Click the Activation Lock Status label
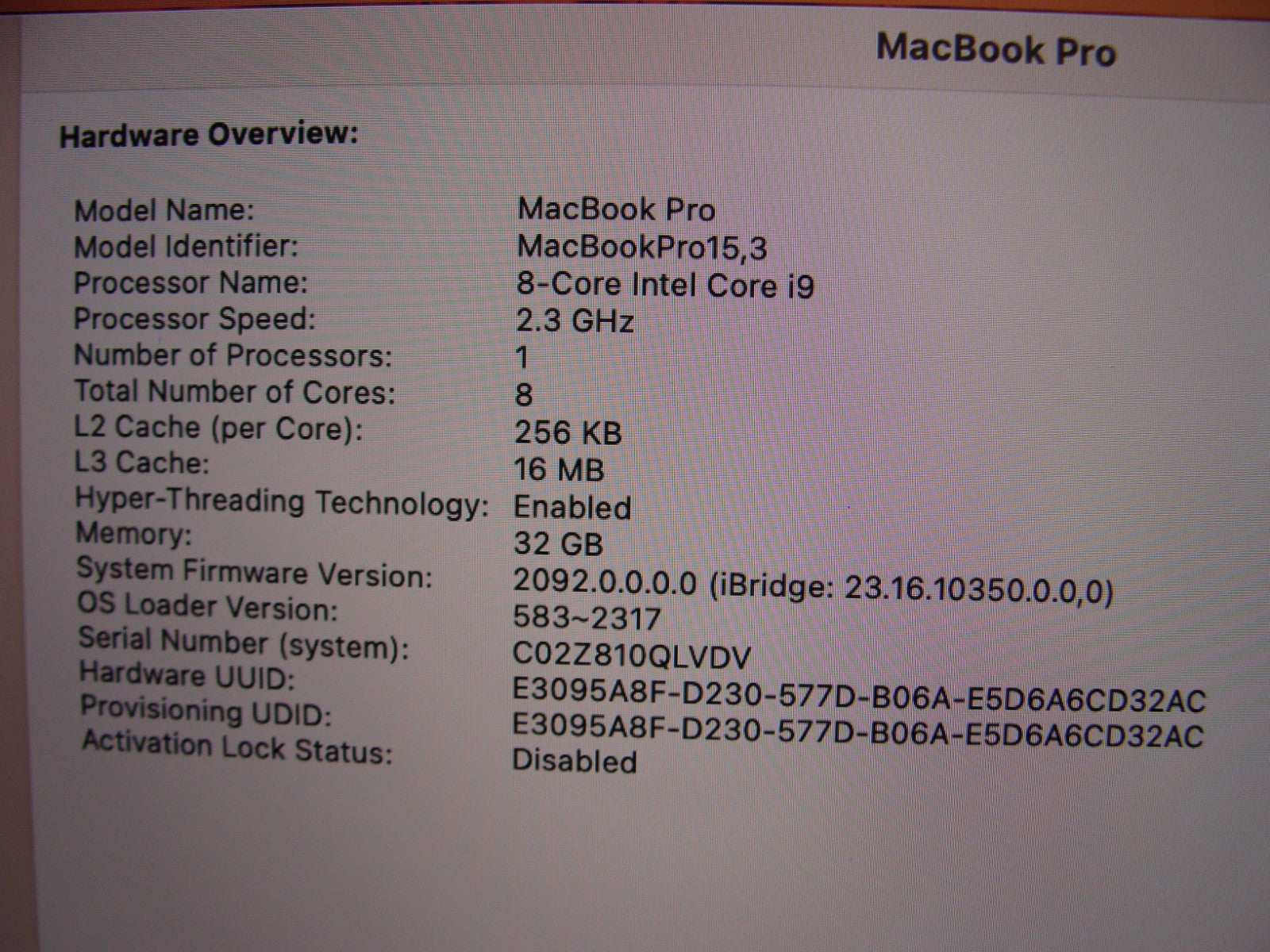Image resolution: width=1270 pixels, height=952 pixels. pos(237,747)
